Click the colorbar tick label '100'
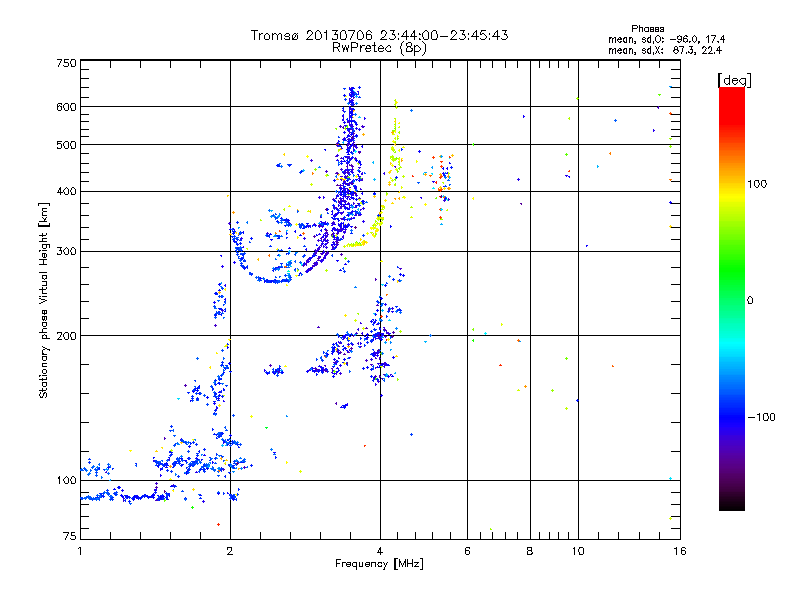Image resolution: width=800 pixels, height=600 pixels. tap(757, 184)
